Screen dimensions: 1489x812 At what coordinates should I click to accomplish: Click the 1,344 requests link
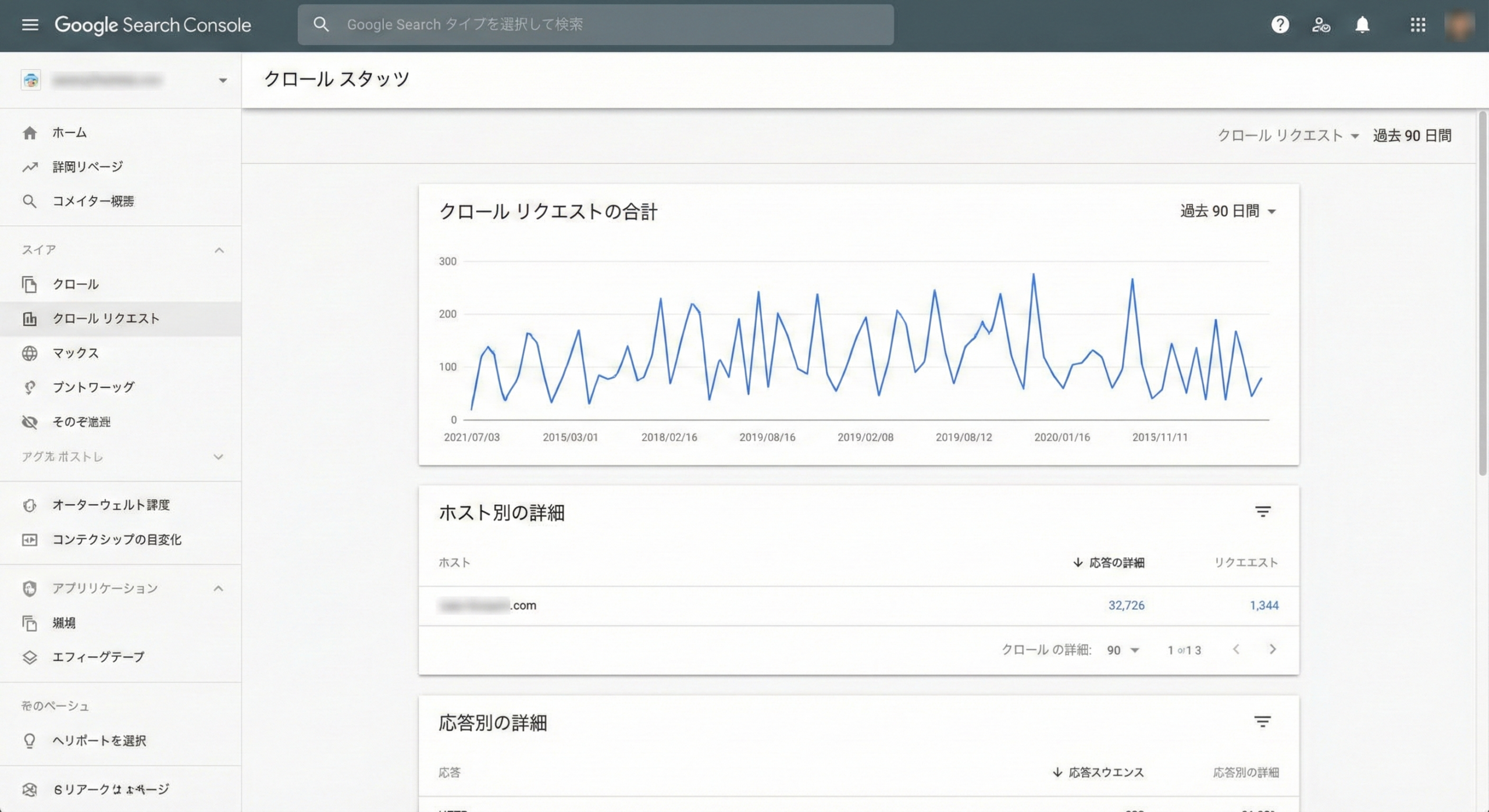pos(1264,605)
